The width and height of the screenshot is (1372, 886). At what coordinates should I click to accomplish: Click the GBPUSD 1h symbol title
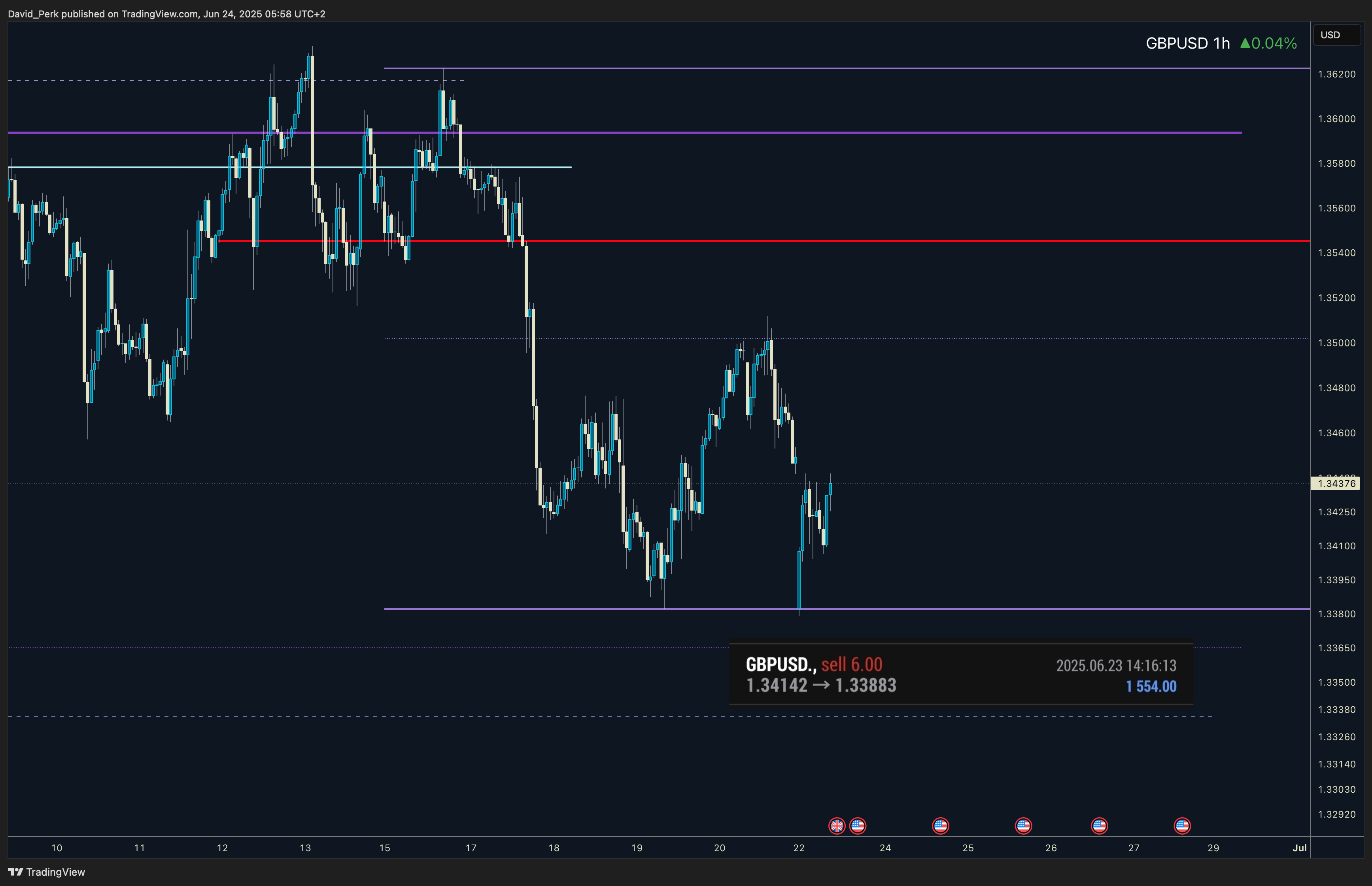[1187, 43]
